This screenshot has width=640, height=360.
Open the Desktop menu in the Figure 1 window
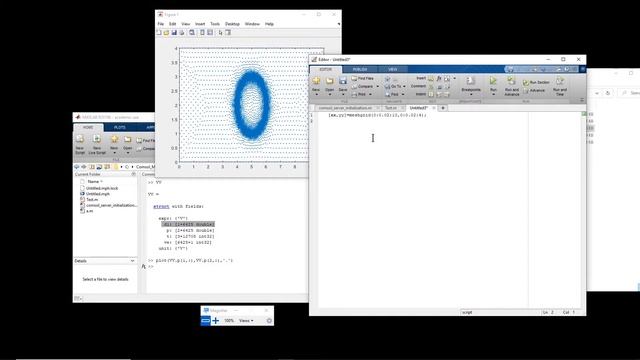(232, 24)
